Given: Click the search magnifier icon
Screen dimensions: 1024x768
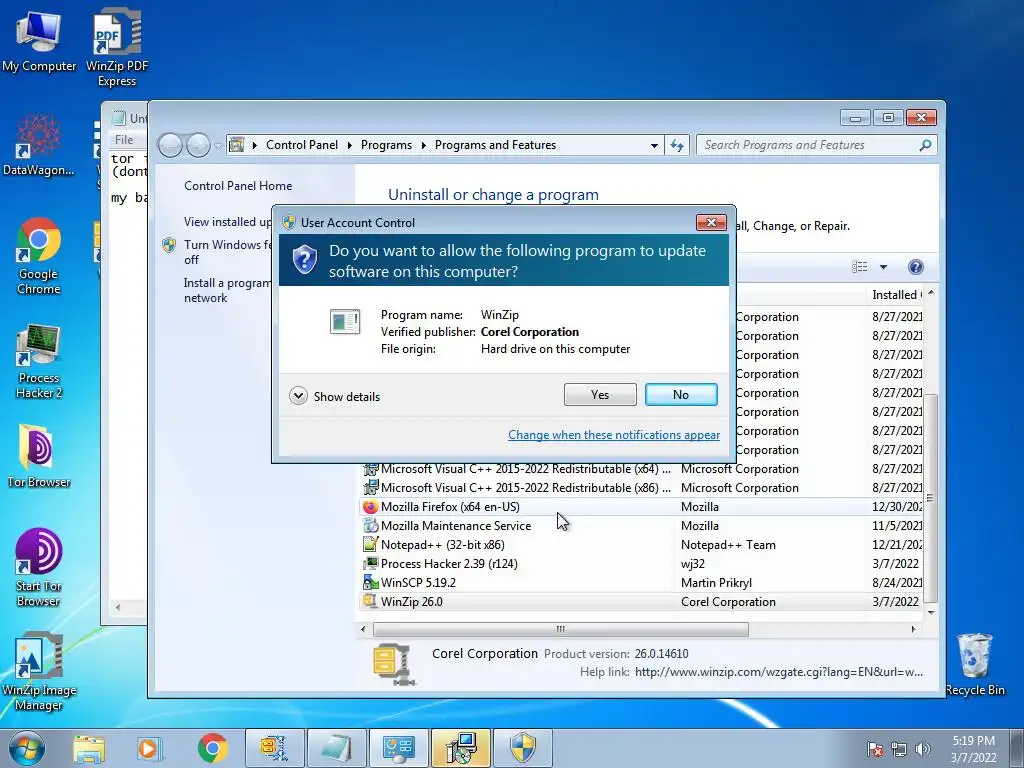Looking at the screenshot, I should pos(925,145).
